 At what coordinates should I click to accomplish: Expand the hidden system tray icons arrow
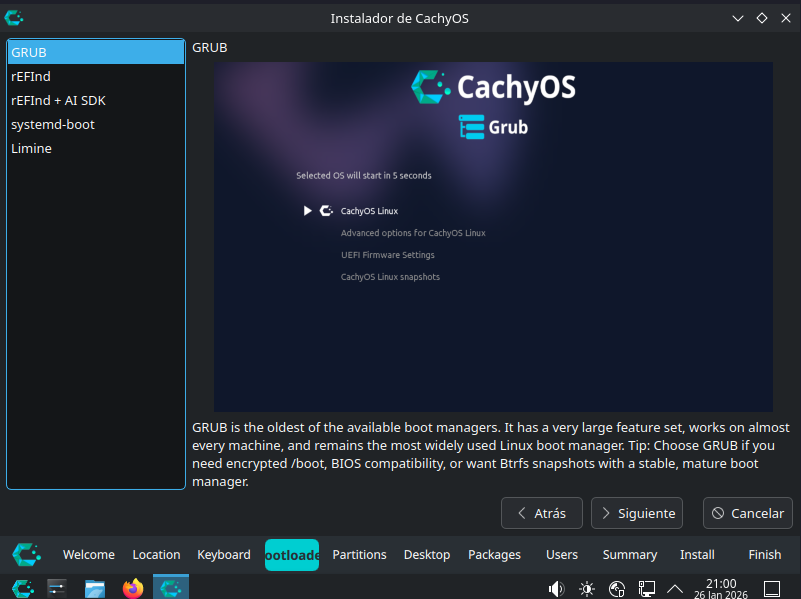click(676, 588)
